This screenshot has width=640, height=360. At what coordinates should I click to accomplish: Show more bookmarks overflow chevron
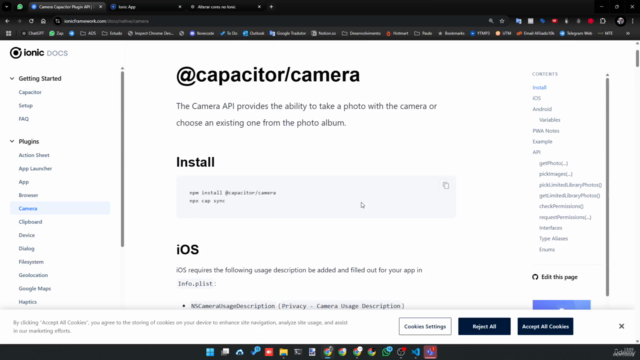coord(628,33)
